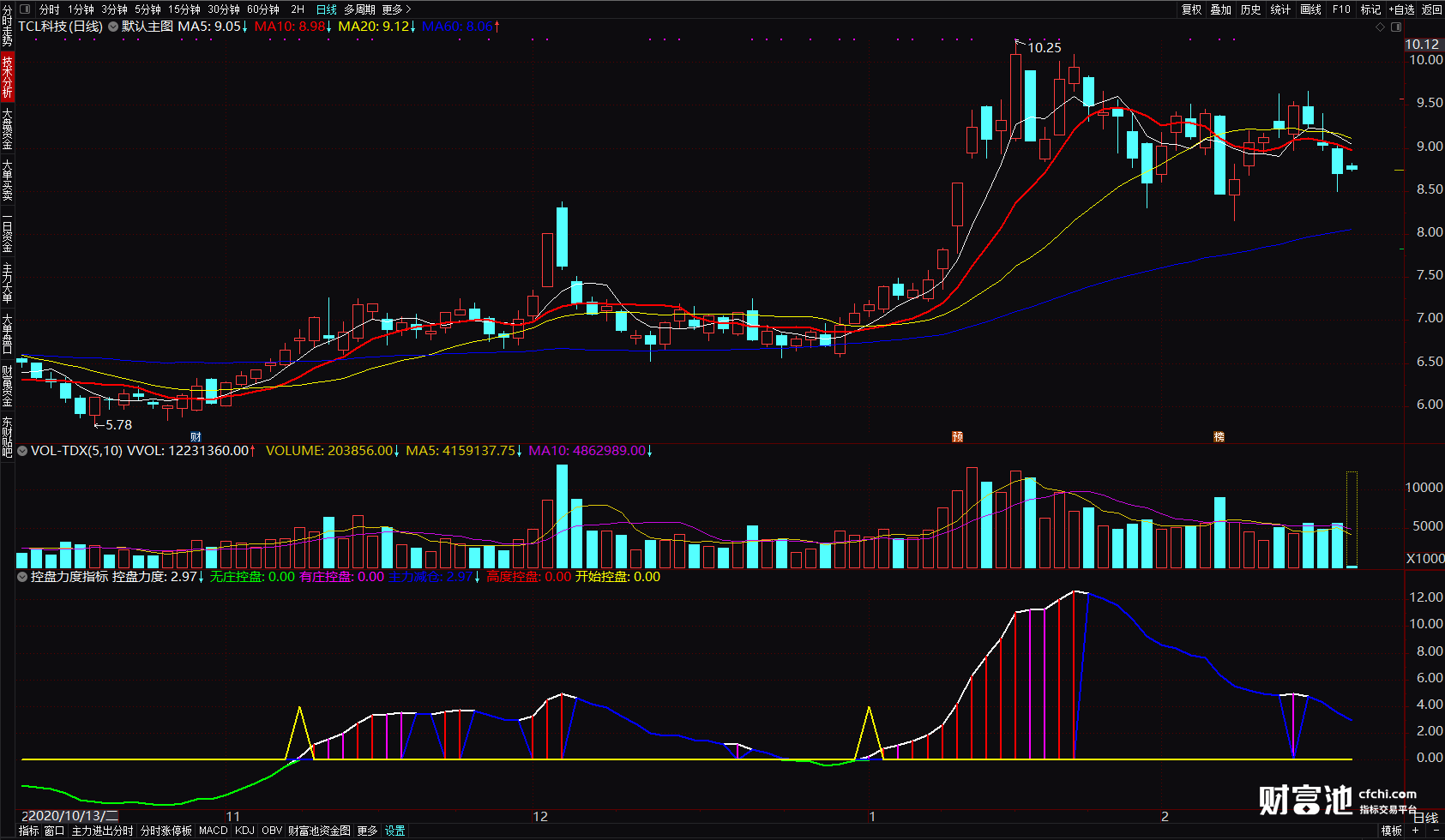
Task: Click the VOLUME: 203856.00 value
Action: [x=332, y=451]
